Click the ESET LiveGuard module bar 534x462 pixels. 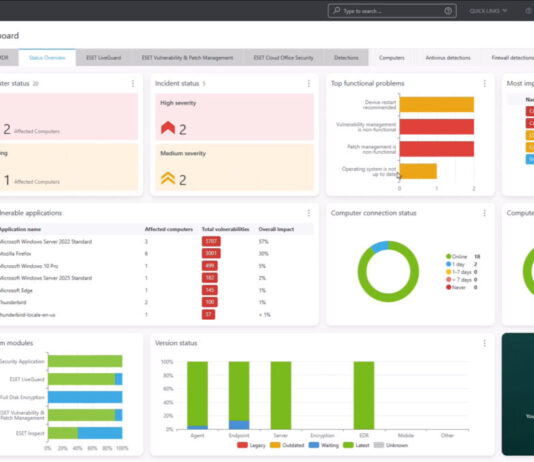tap(85, 379)
